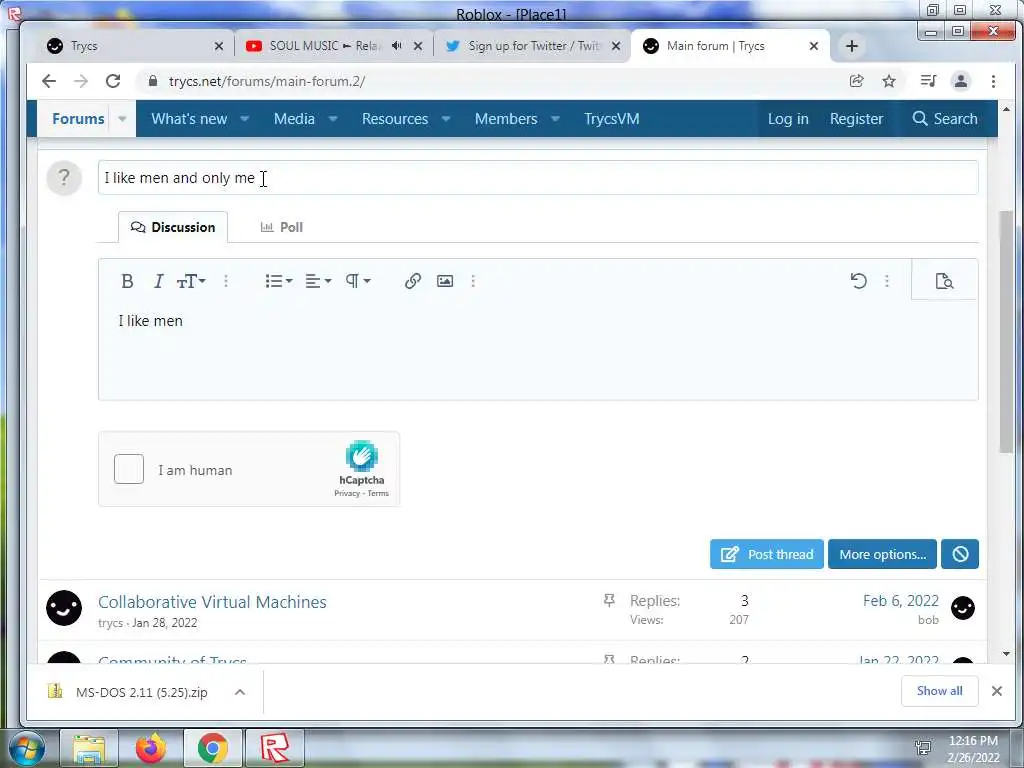Viewport: 1024px width, 768px height.
Task: Click the Register link
Action: [x=856, y=119]
